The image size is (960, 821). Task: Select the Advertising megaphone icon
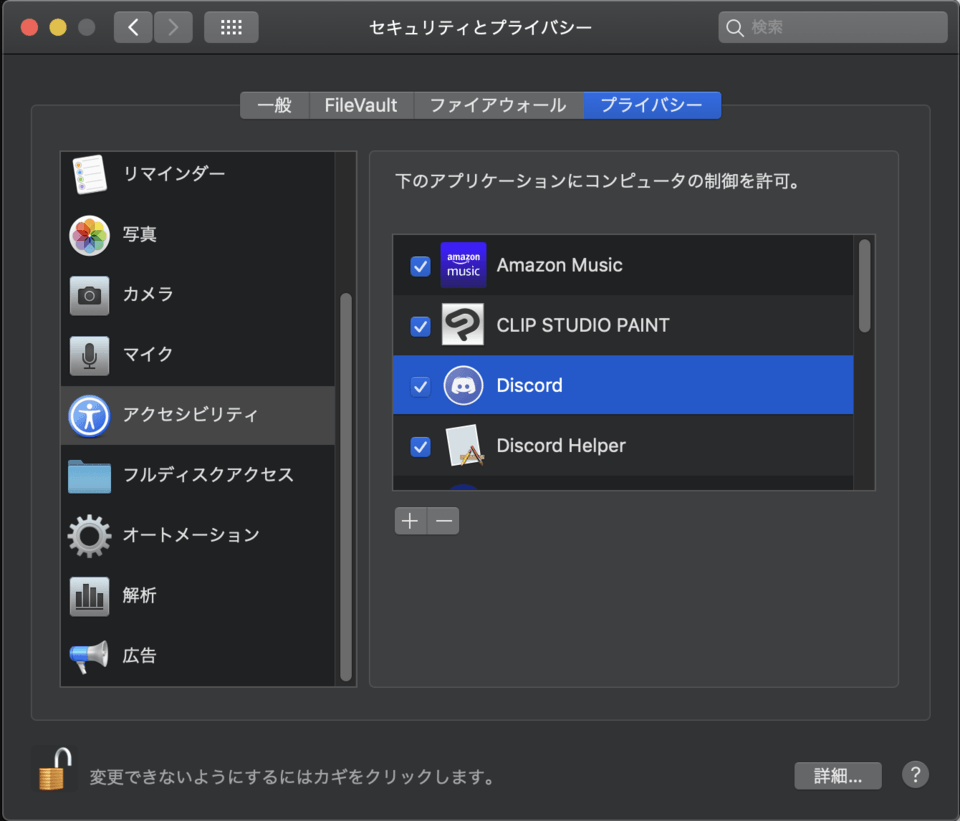89,656
